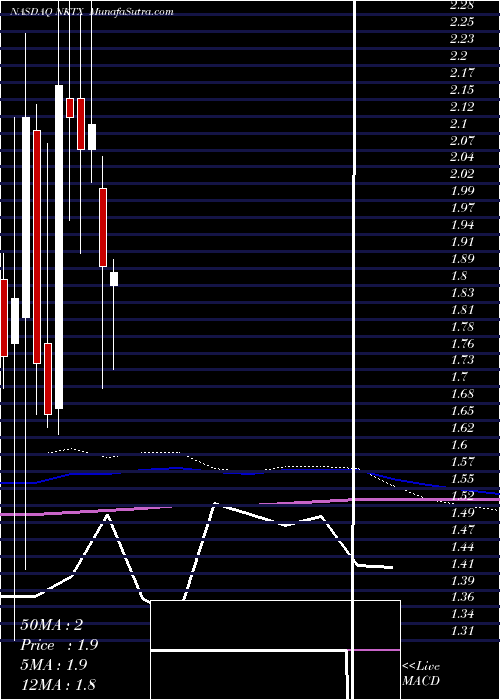Click the 1.7 price axis label
Screen dimensions: 500x700
(x=459, y=377)
